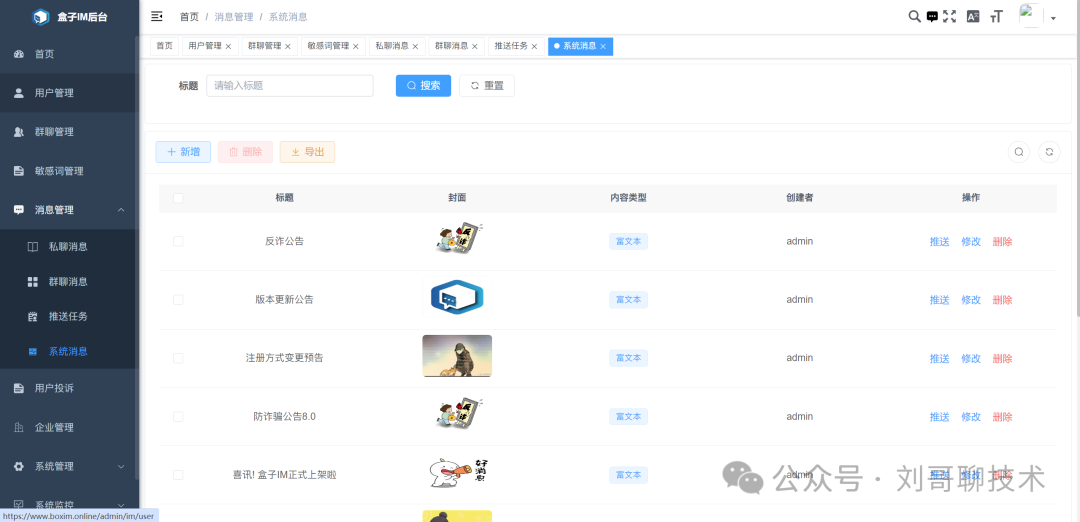Open the 注册方式变更预告 cover thumbnail
The height and width of the screenshot is (522, 1080).
click(457, 356)
